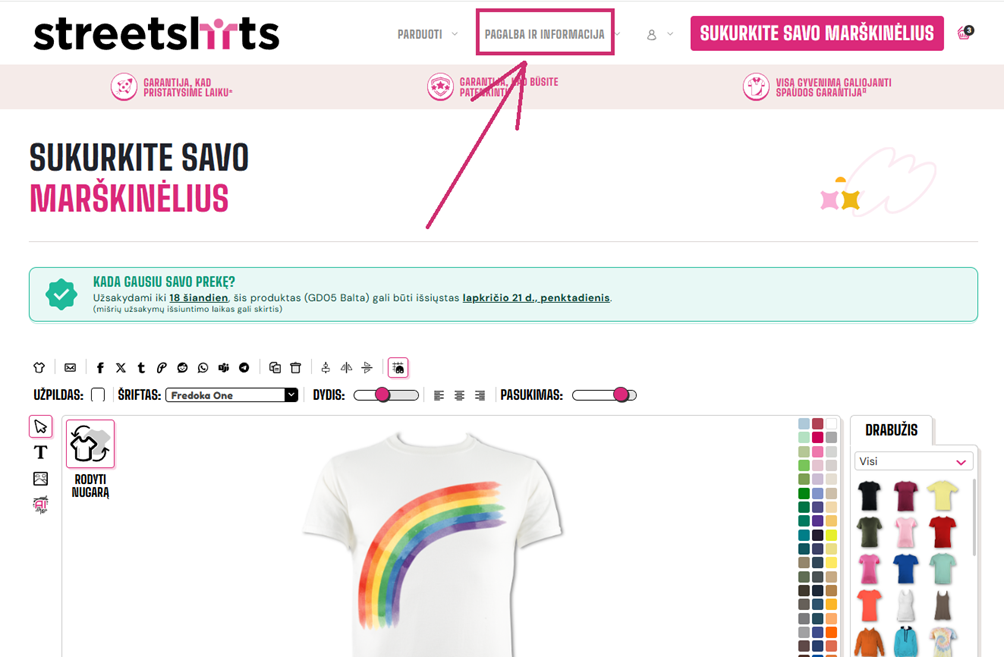This screenshot has height=657, width=1004.
Task: Open the image upload tool
Action: pos(40,478)
